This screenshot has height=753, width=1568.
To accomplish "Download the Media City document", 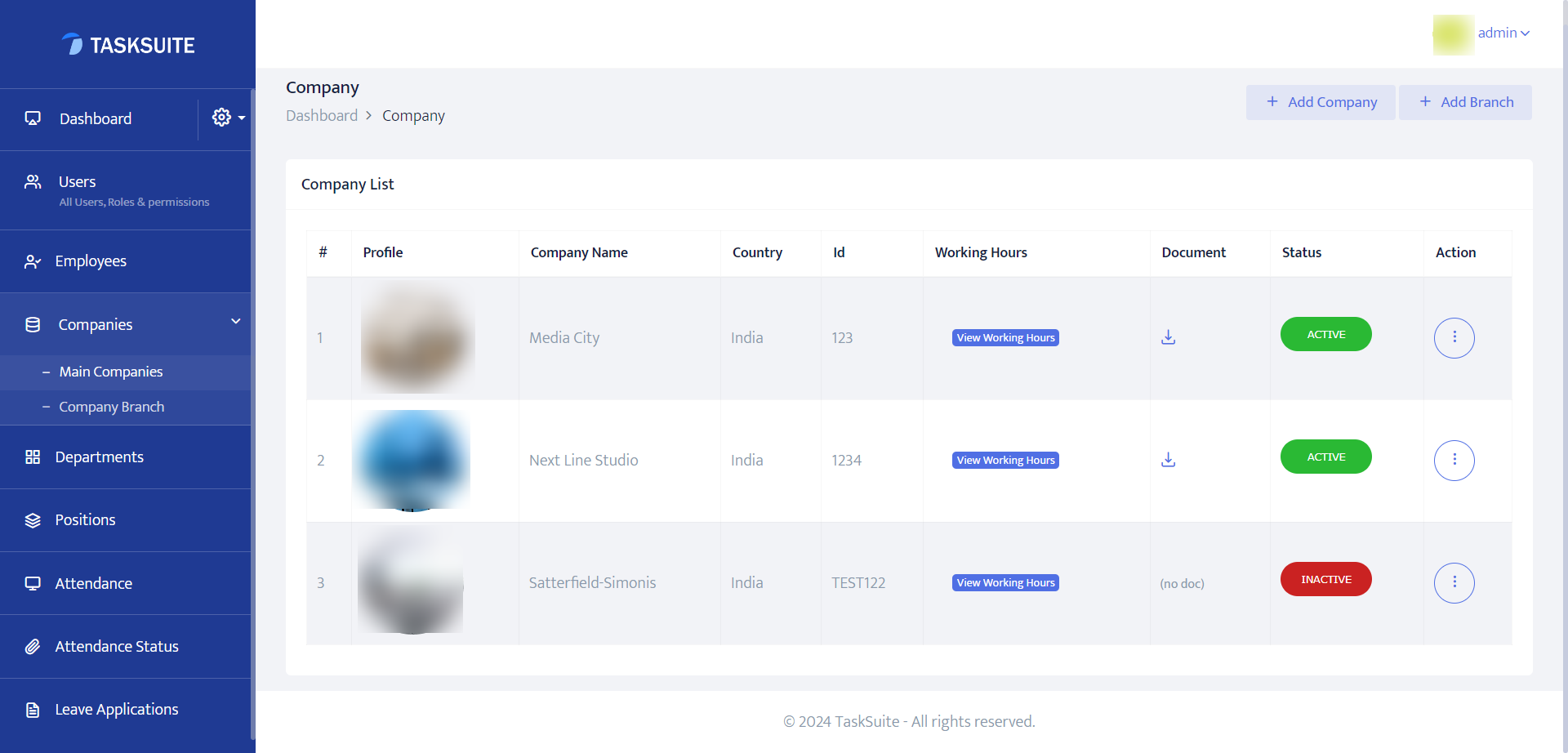I will tap(1168, 336).
